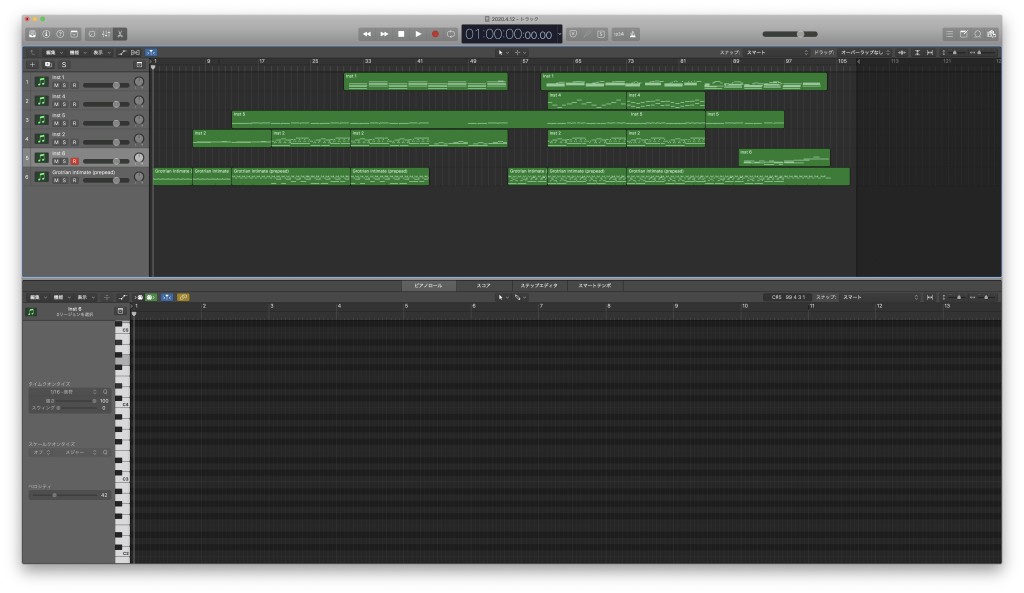Toggle the Cycle mode button

pos(452,34)
